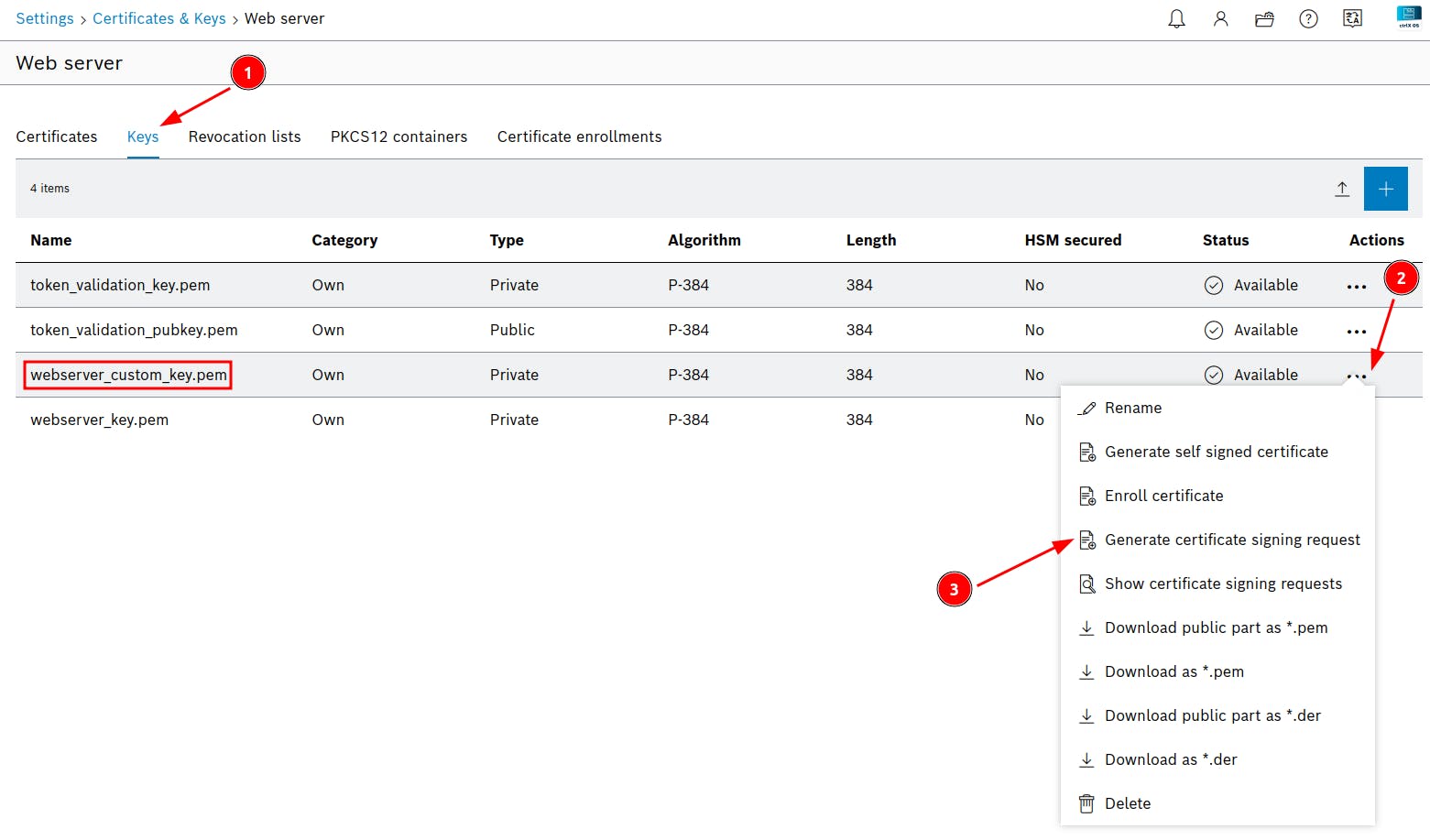Click the ctrlX OS logo
Screen dimensions: 1430x840
point(1408,17)
